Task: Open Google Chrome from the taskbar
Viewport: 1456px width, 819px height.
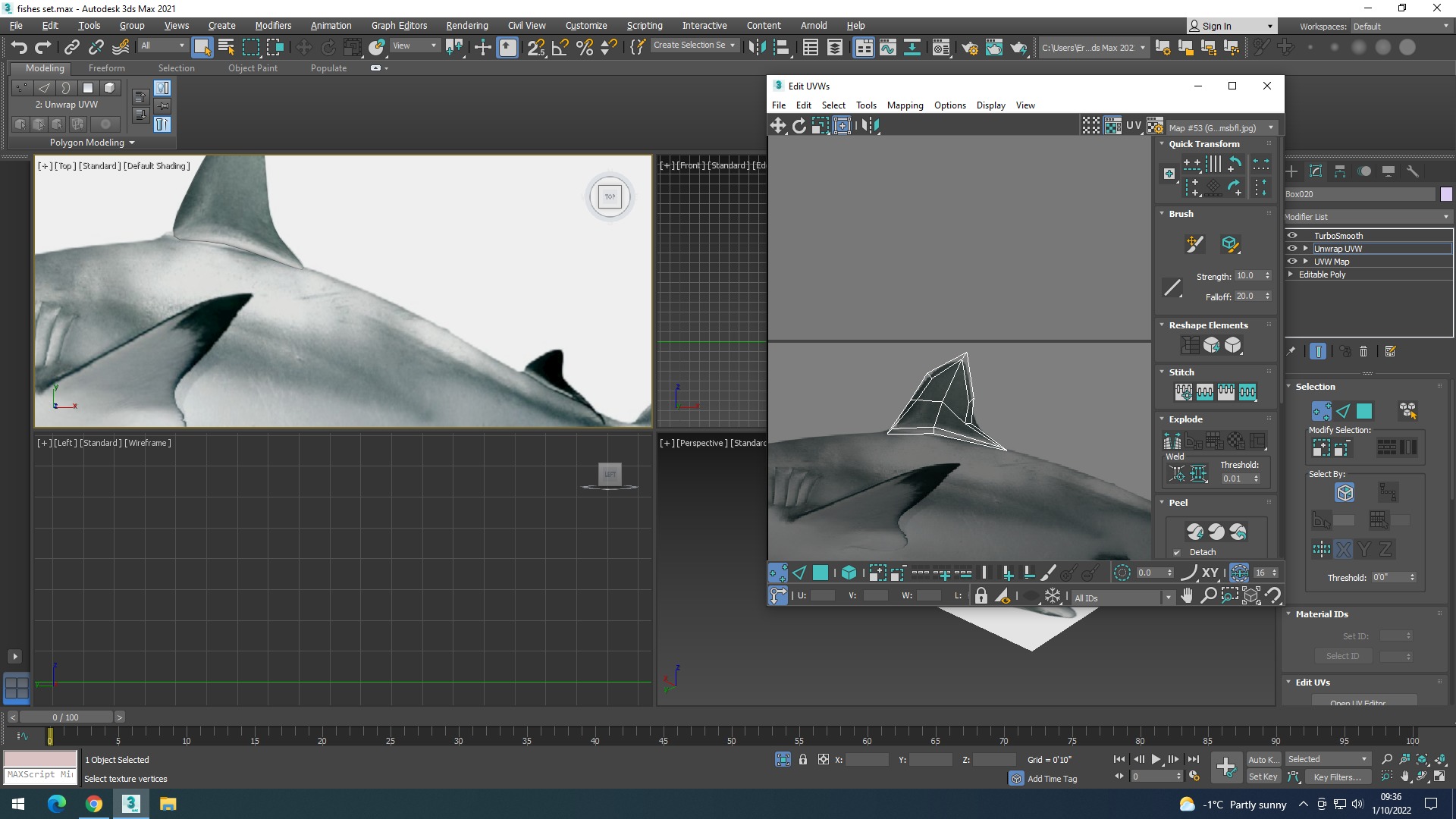Action: [94, 804]
